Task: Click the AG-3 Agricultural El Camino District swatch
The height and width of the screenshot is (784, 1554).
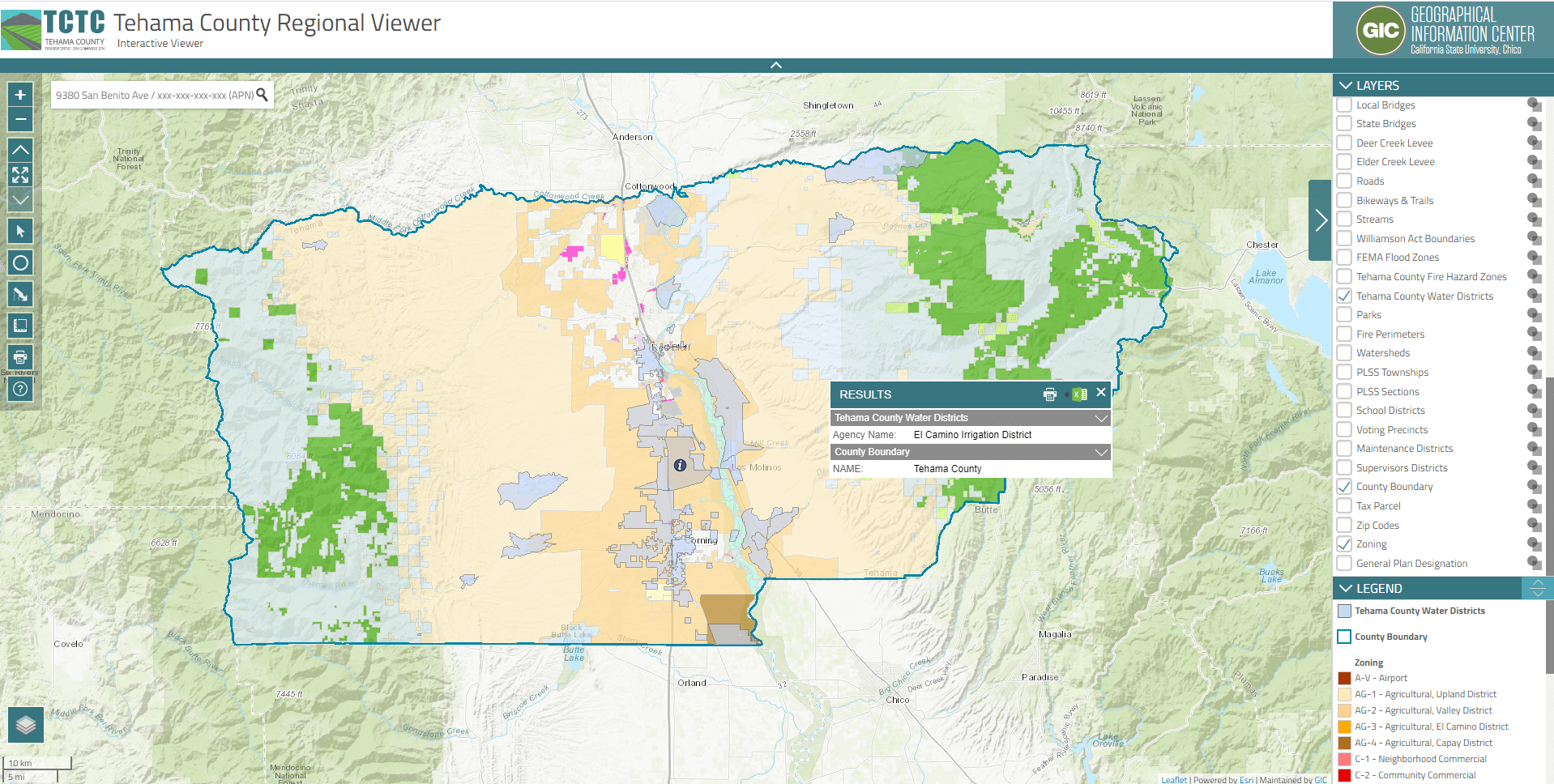Action: (x=1346, y=726)
